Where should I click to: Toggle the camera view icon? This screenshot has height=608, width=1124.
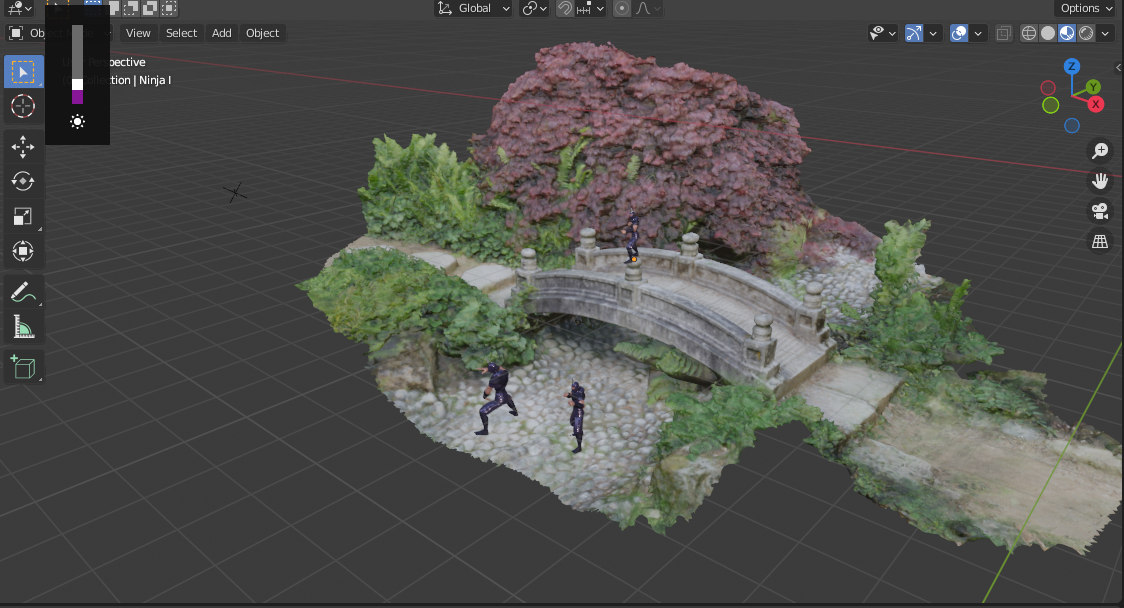[1100, 211]
